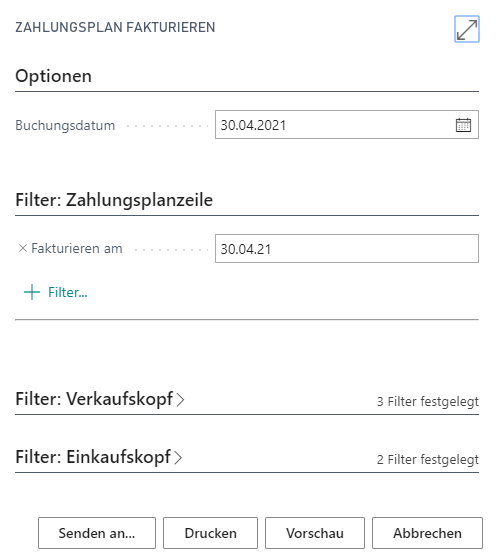Click the 3 Filter festgelegt summary
Viewport: 496px width, 560px height.
click(x=428, y=401)
